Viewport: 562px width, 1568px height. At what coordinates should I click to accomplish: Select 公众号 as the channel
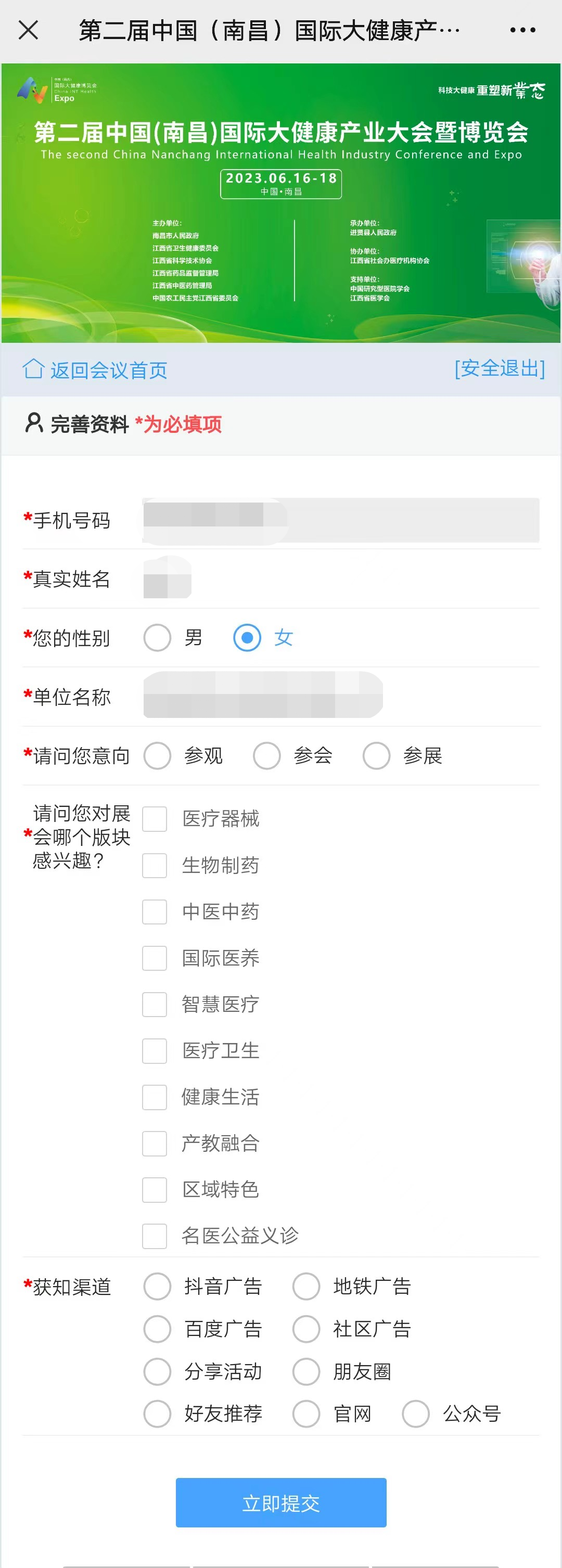pos(416,1413)
